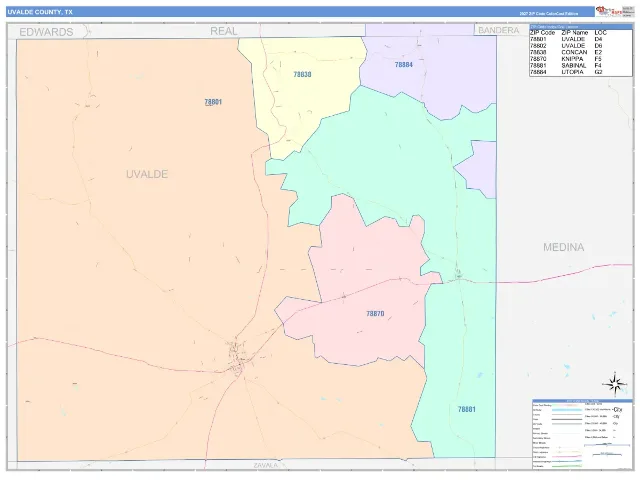
Task: Click the large gray UVALDE county name on map
Action: 147,174
